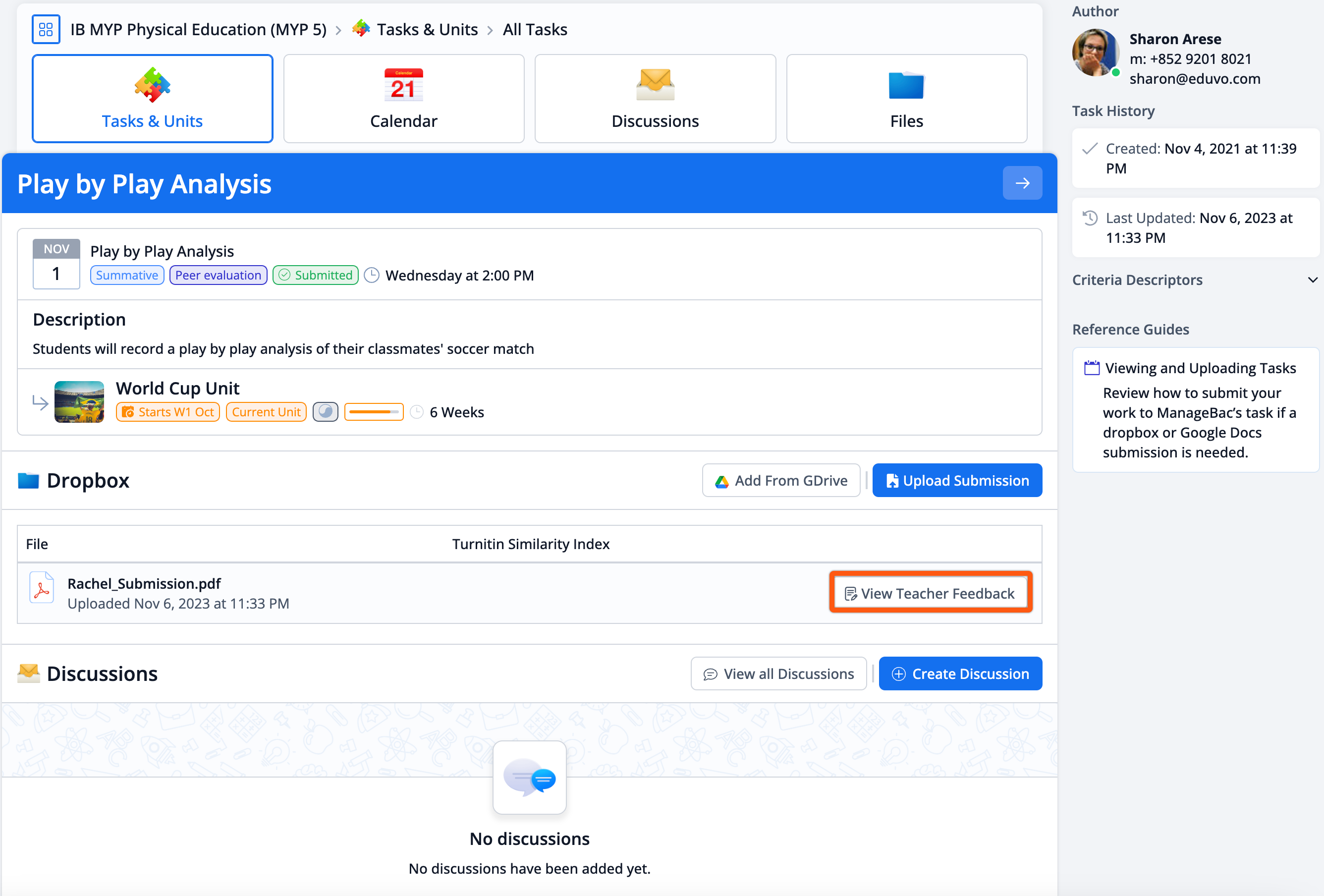Image resolution: width=1324 pixels, height=896 pixels.
Task: Click the arrow button on task header
Action: pos(1022,183)
